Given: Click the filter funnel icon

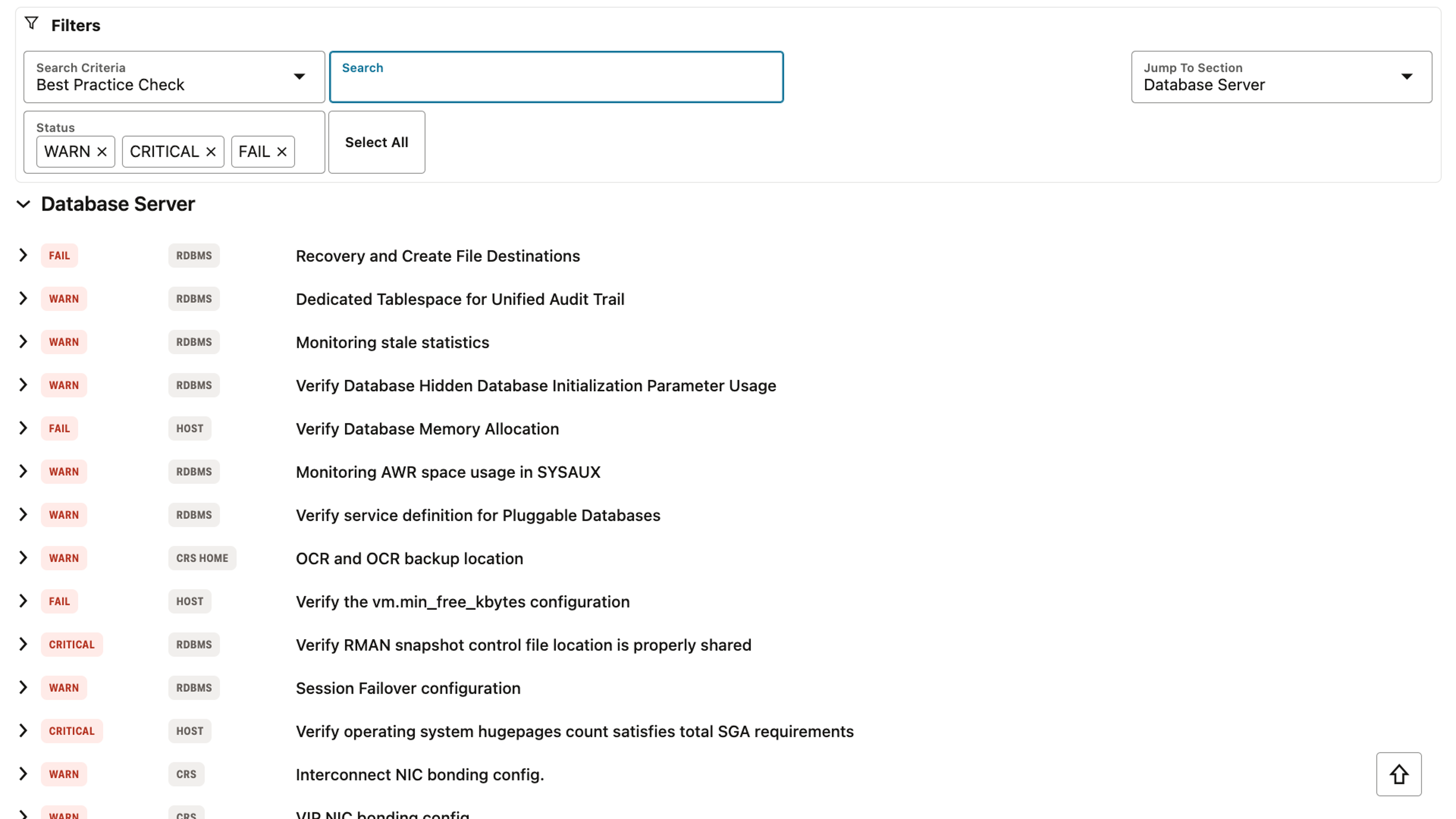Looking at the screenshot, I should pos(31,24).
